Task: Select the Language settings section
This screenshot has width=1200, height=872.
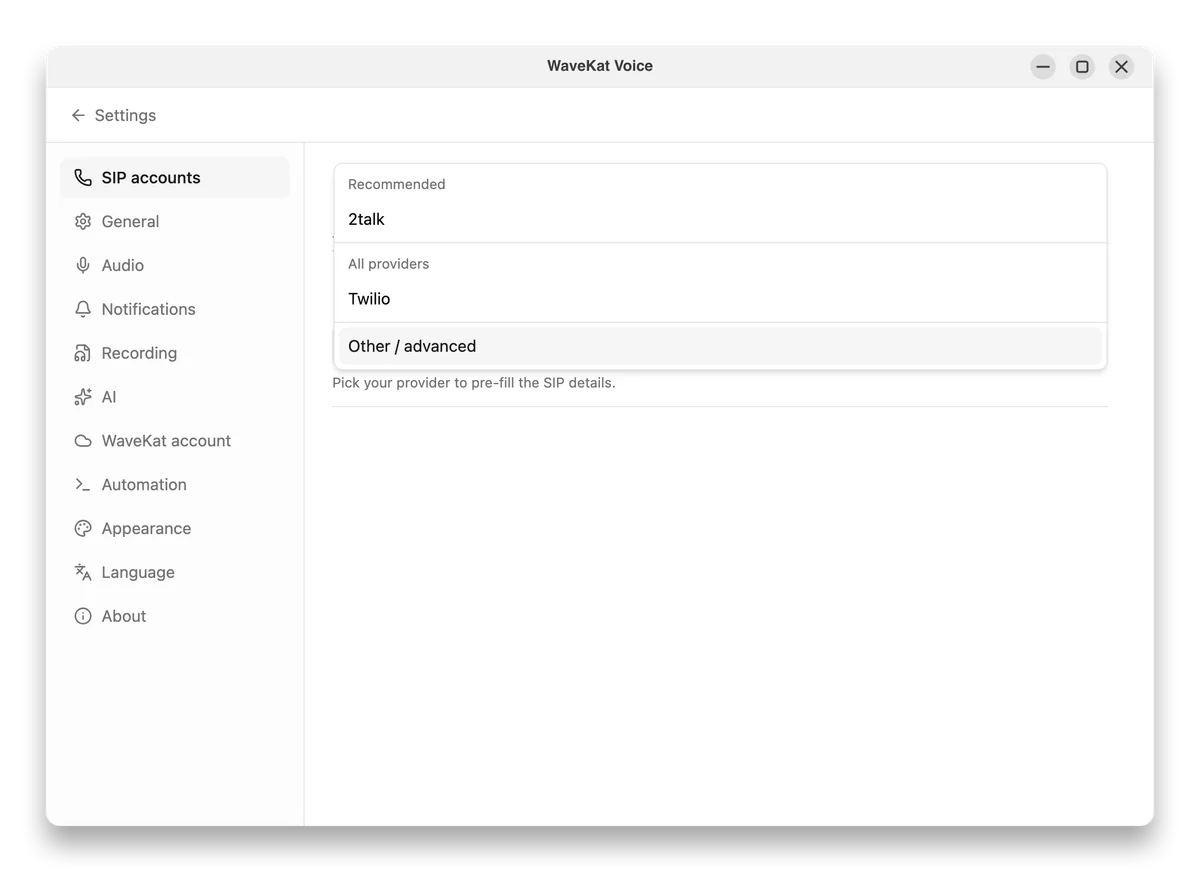Action: [x=175, y=573]
